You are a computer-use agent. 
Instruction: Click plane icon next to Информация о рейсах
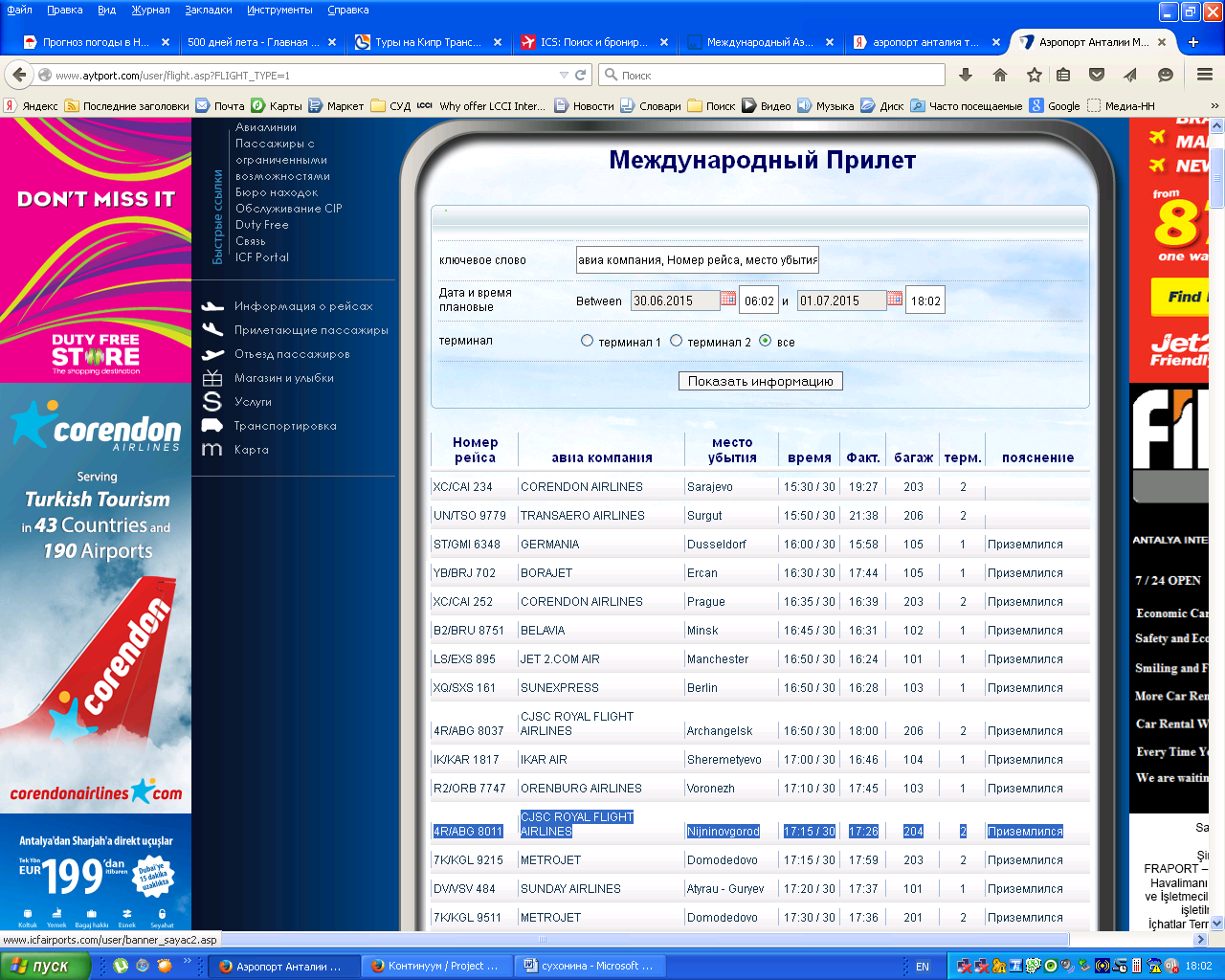212,306
